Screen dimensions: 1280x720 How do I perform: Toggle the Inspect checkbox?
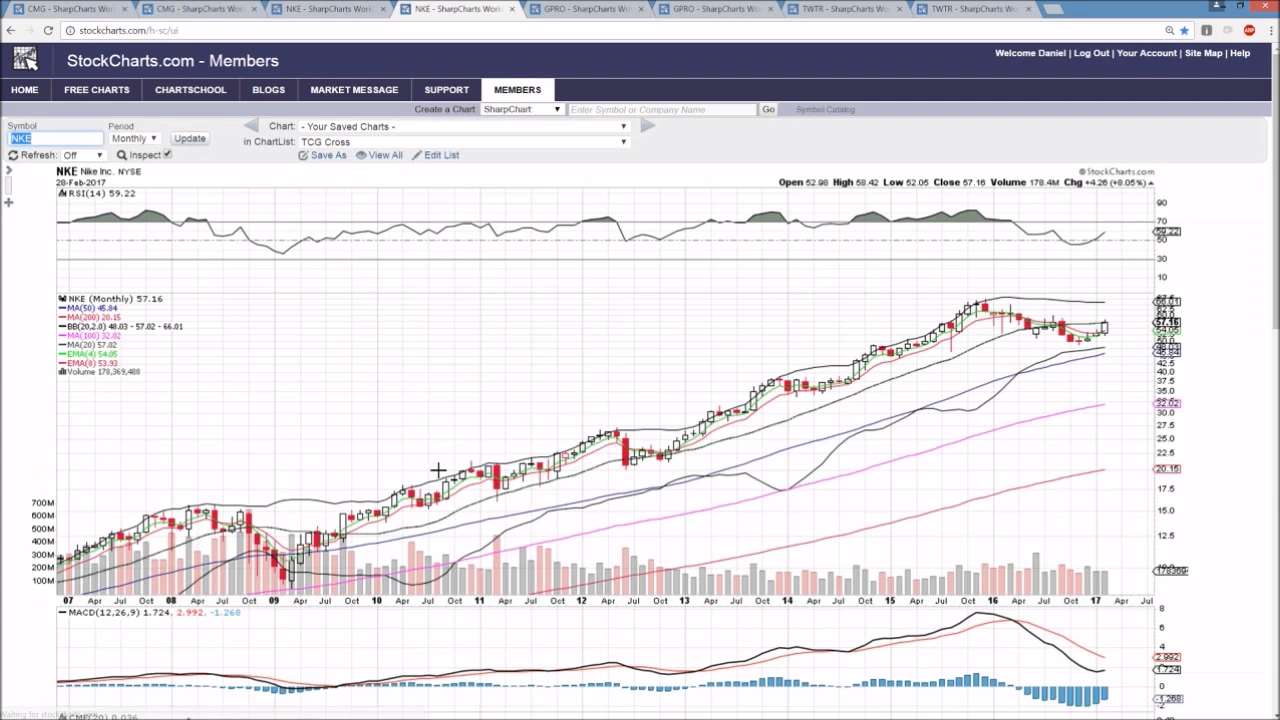(x=167, y=154)
